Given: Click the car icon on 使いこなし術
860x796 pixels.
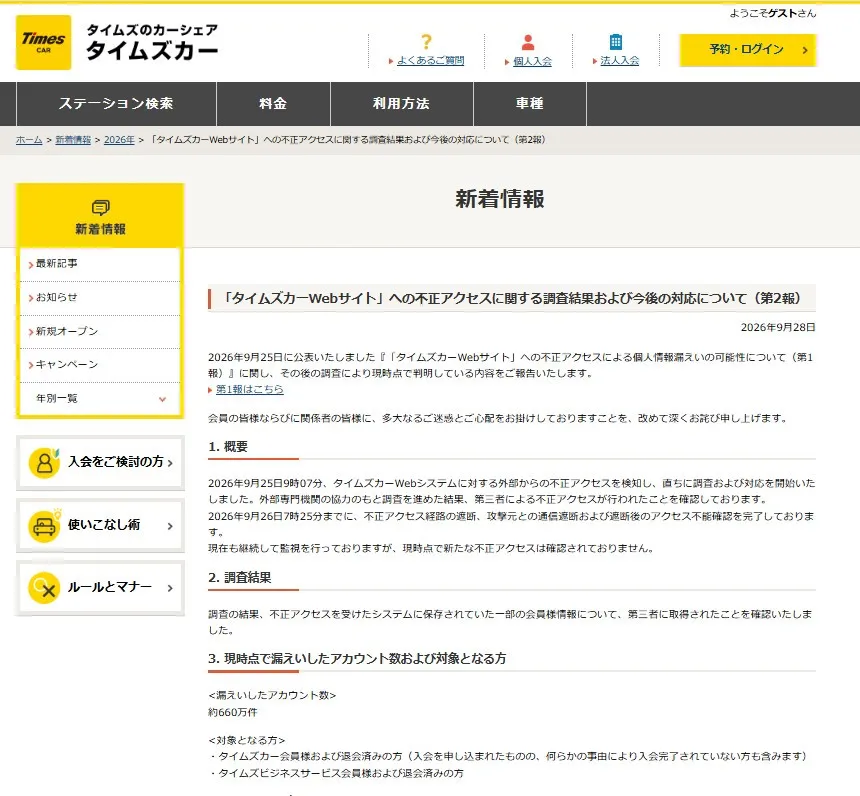Looking at the screenshot, I should pyautogui.click(x=44, y=526).
